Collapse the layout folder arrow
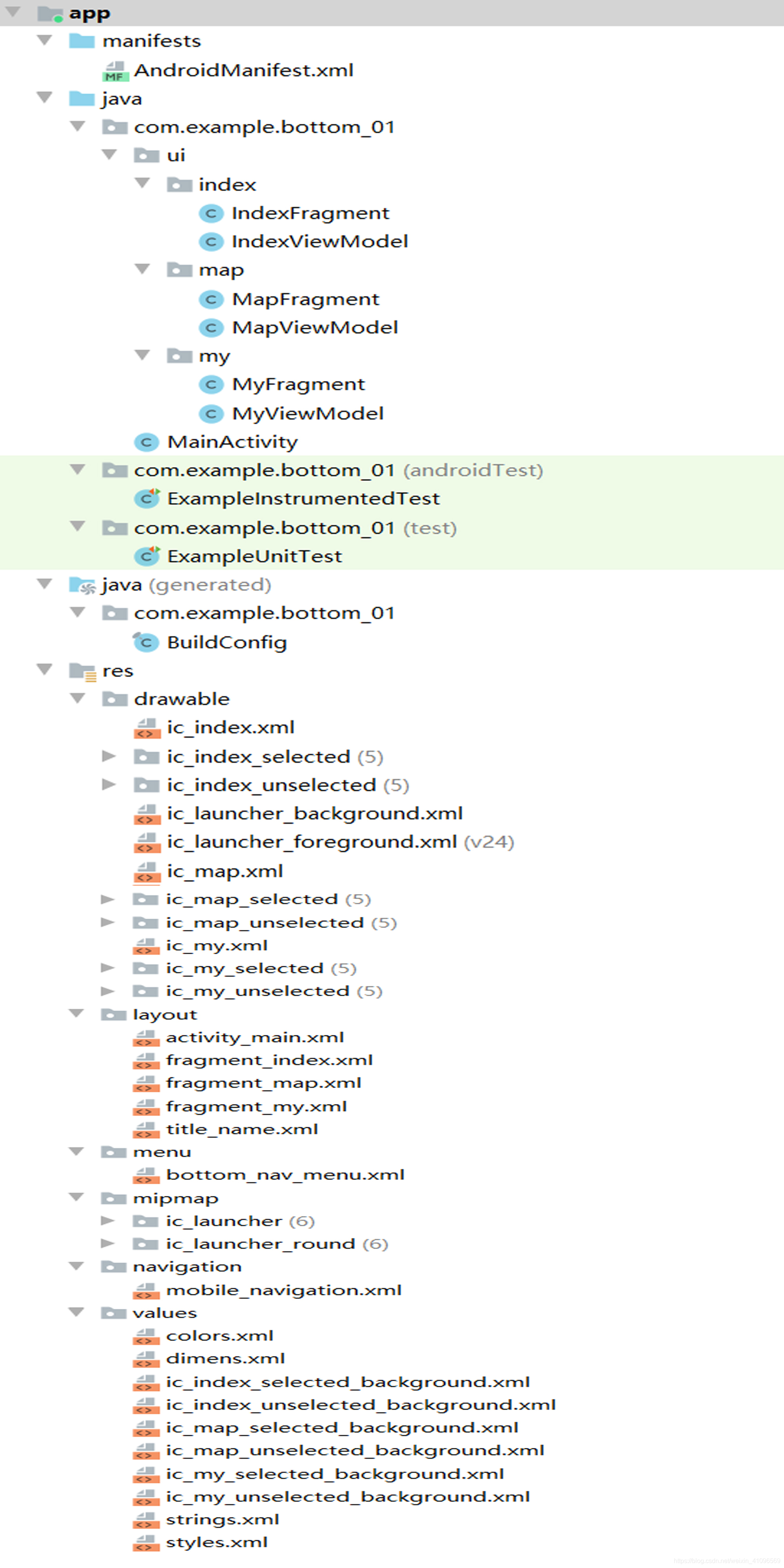Viewport: 784px width, 1568px height. tap(76, 1013)
